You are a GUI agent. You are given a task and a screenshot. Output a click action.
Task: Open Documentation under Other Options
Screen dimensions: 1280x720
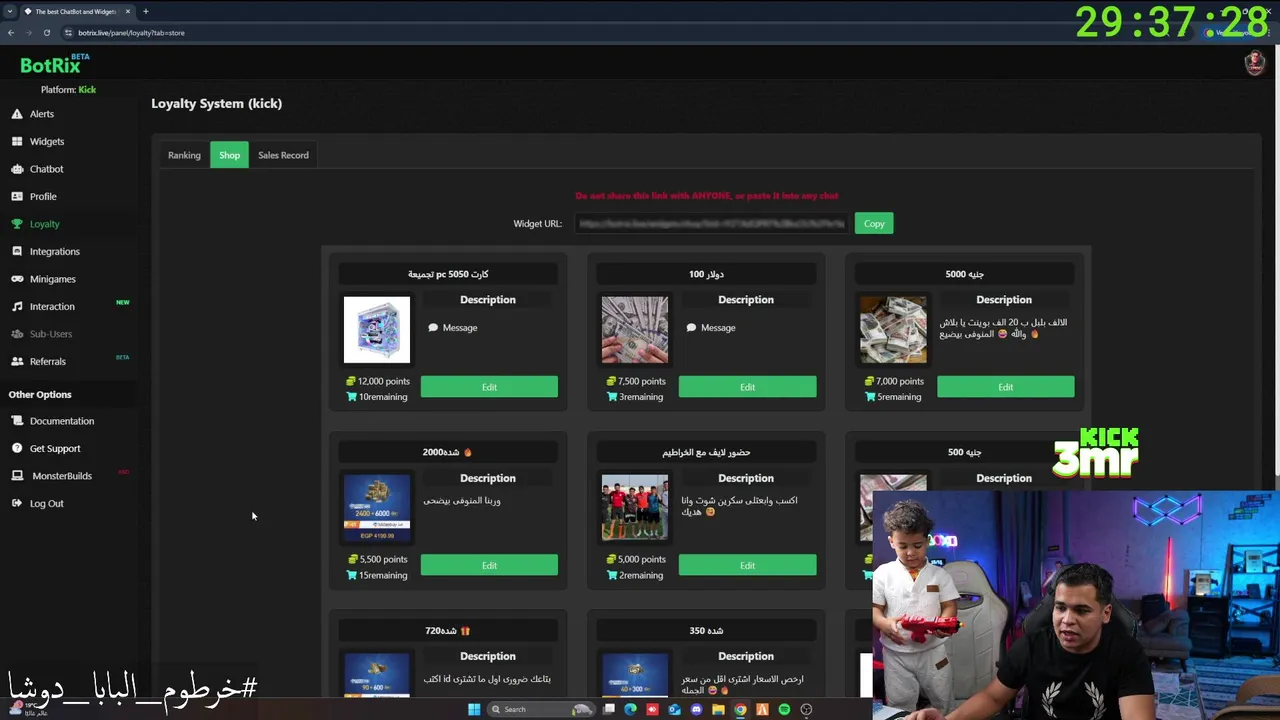(61, 421)
